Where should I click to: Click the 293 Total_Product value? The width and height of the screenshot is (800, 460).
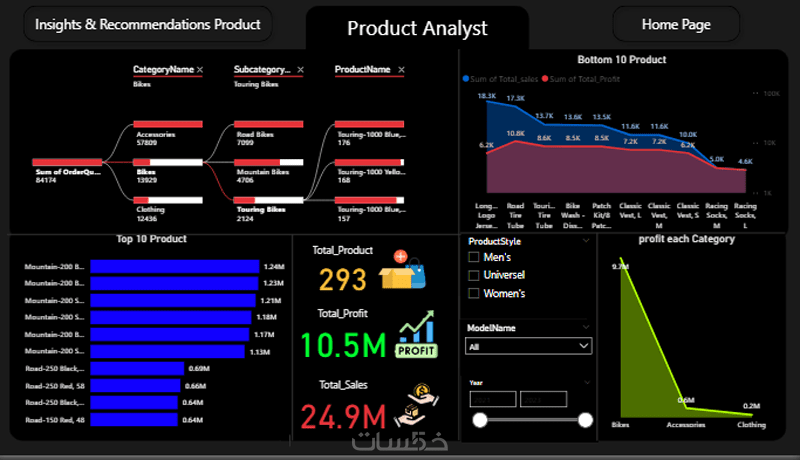342,280
